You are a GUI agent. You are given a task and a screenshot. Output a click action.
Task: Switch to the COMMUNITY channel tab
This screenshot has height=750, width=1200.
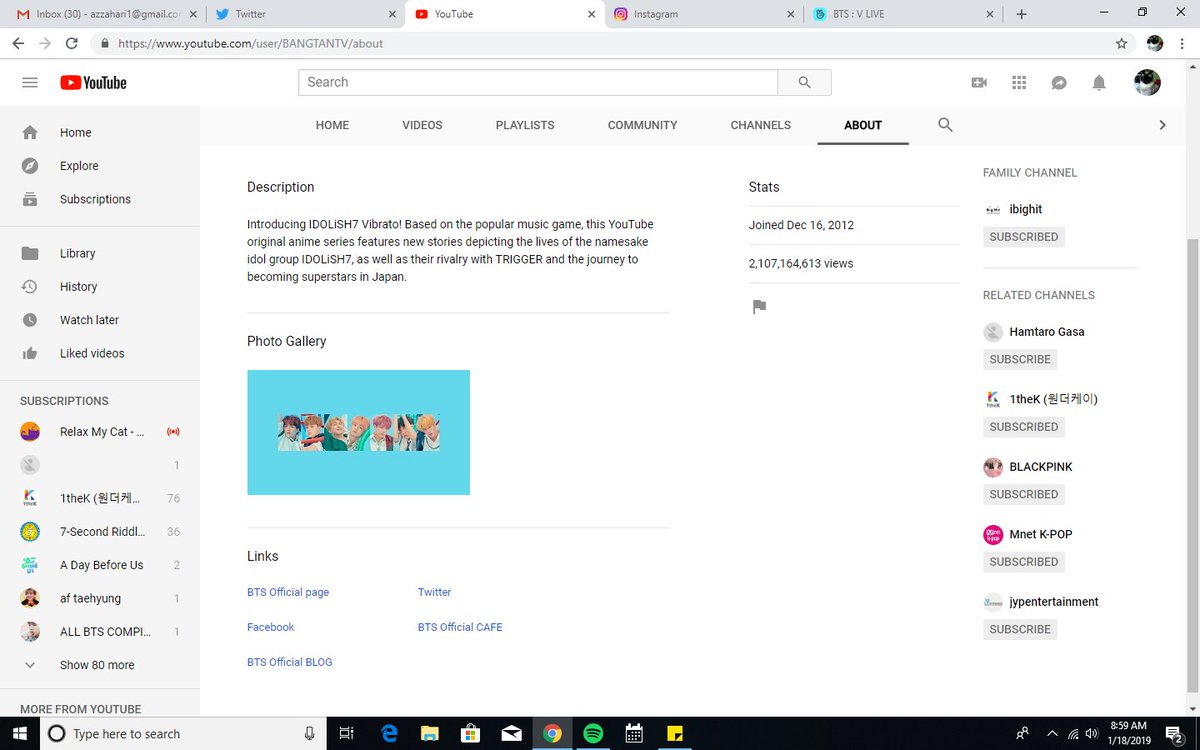pyautogui.click(x=643, y=125)
